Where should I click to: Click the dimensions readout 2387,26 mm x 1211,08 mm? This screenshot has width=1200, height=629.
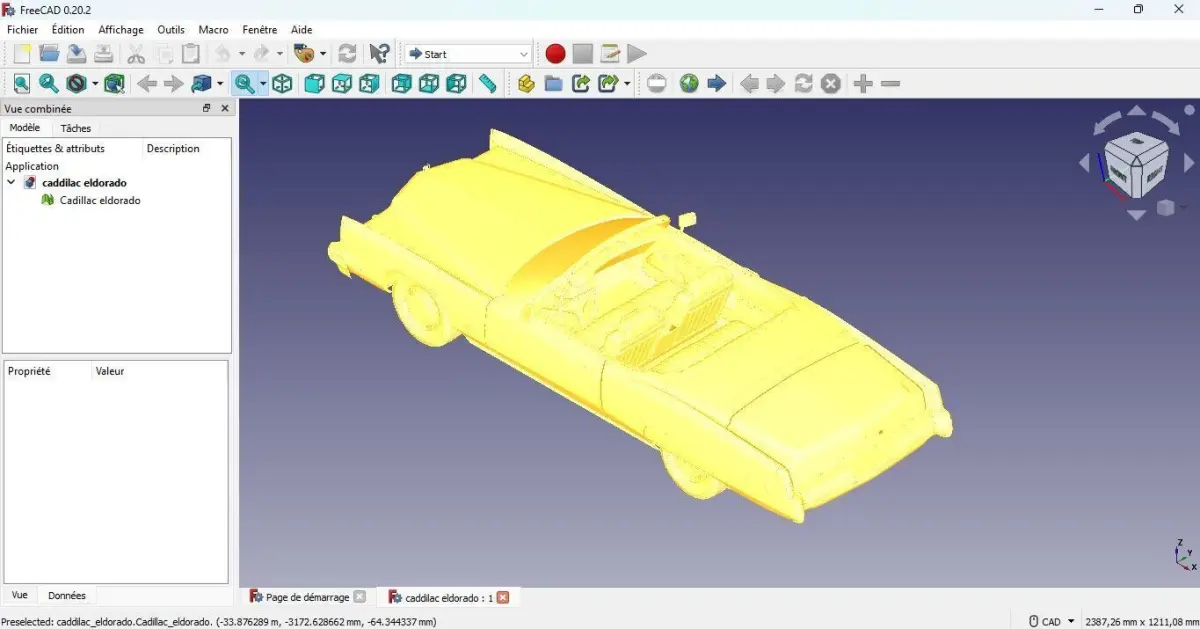click(x=1141, y=621)
